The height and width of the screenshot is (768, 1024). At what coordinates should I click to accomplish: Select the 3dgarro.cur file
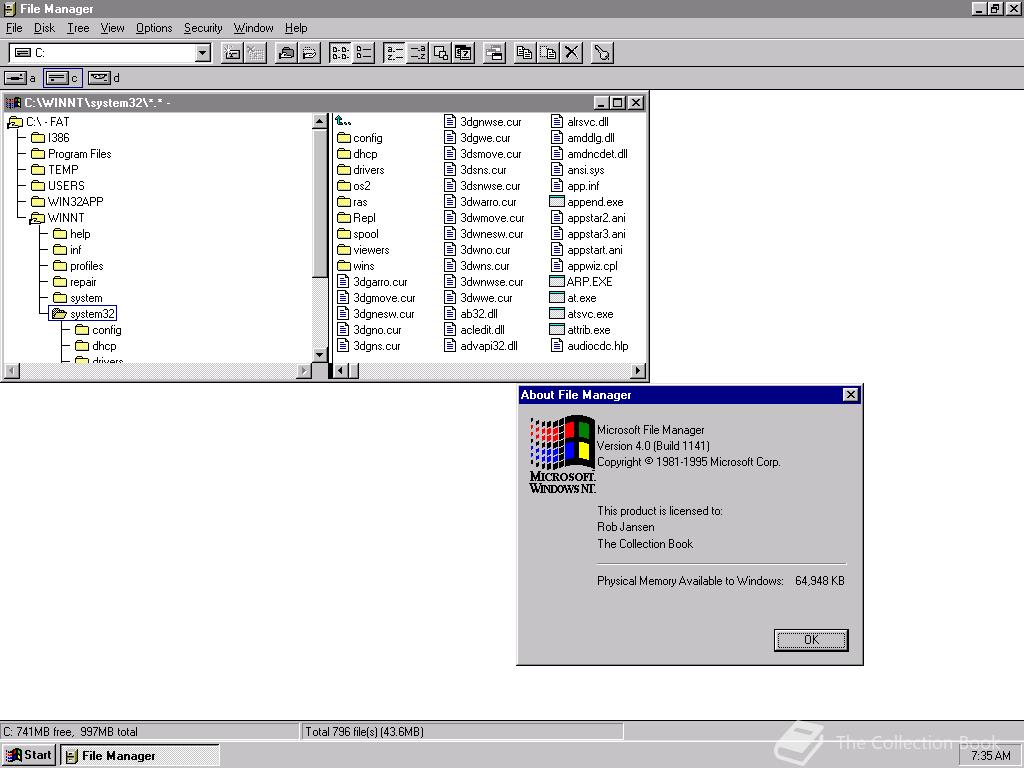[x=372, y=281]
